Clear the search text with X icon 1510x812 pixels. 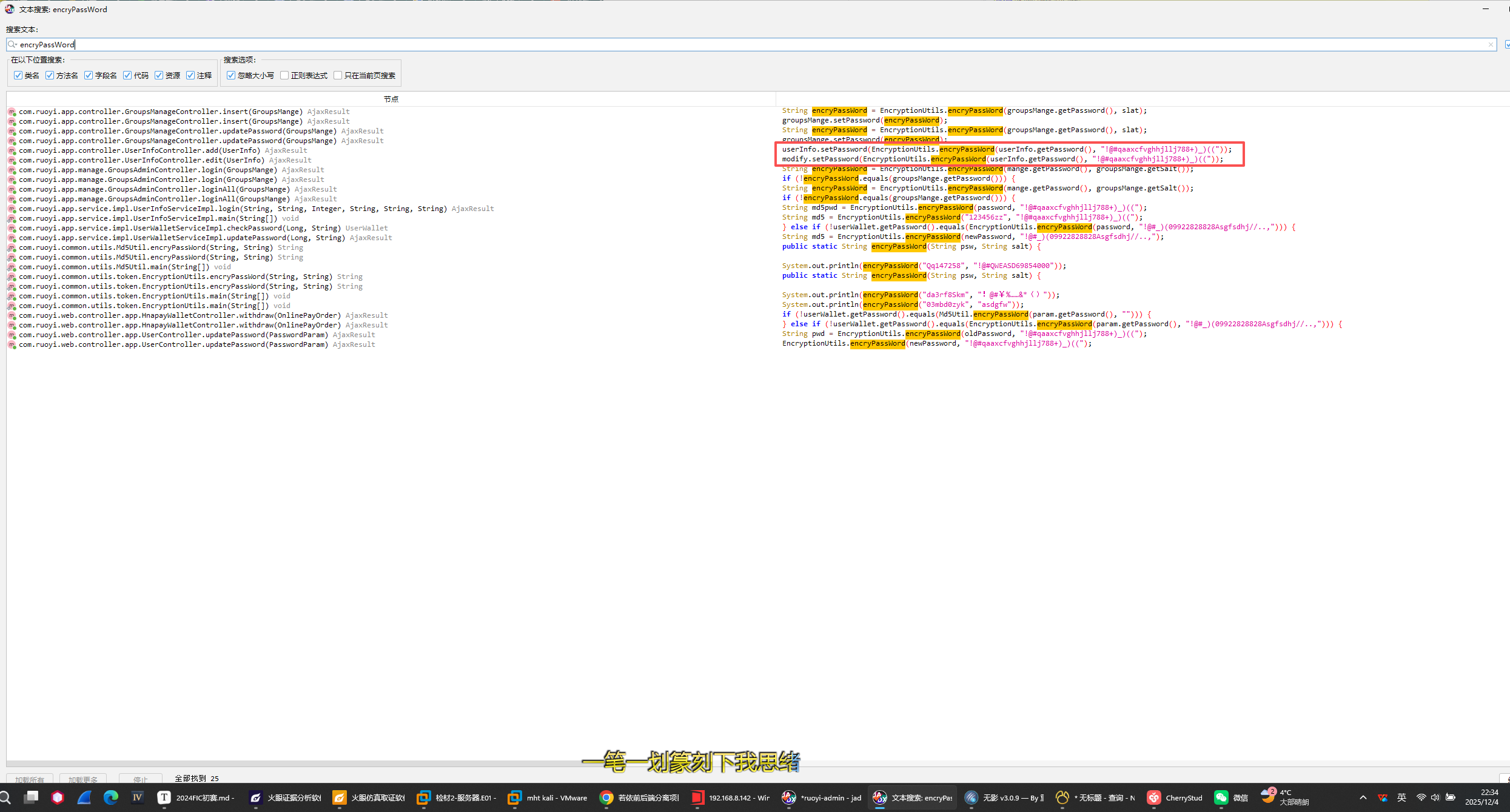point(1491,44)
